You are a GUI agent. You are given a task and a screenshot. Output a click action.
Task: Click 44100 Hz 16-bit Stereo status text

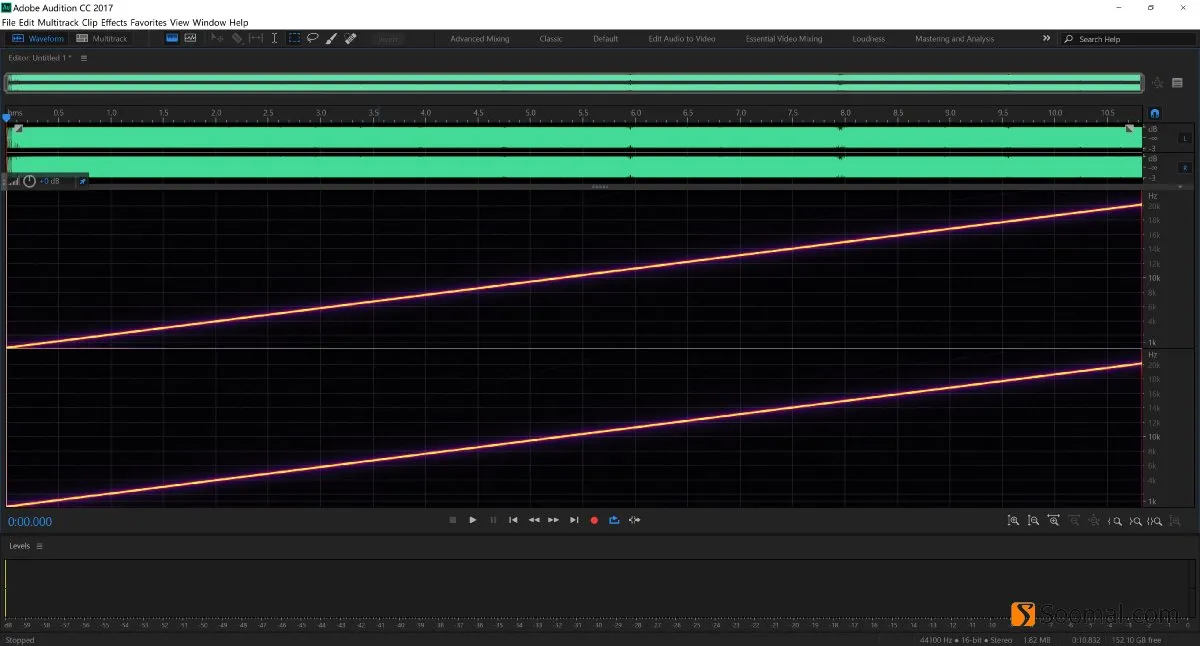966,640
